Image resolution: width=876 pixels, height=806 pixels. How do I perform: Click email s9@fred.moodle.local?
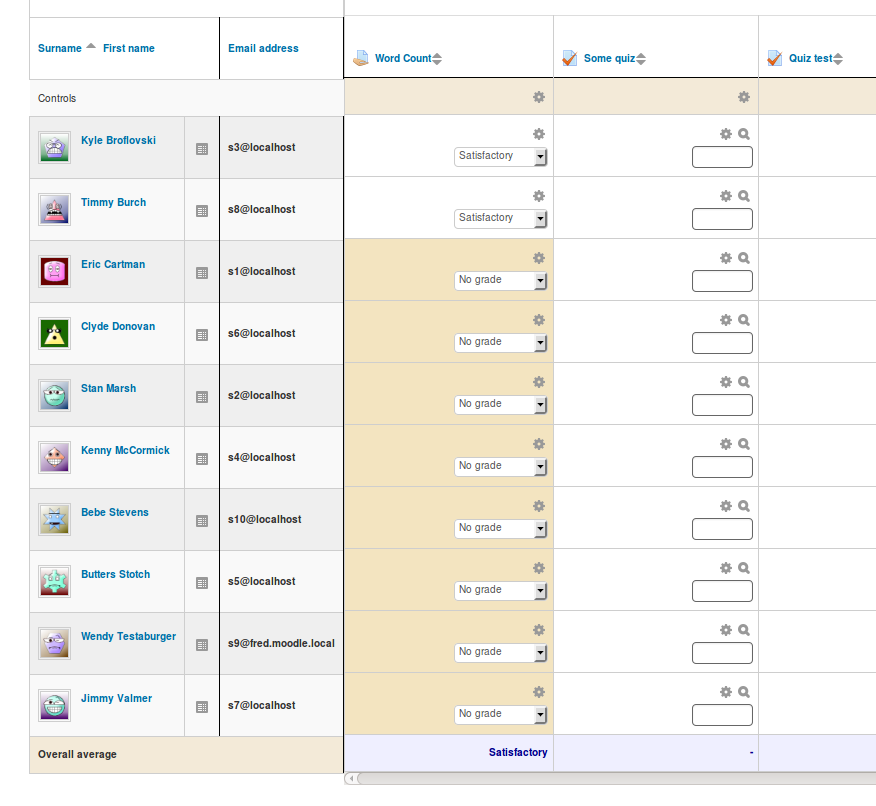[x=281, y=643]
